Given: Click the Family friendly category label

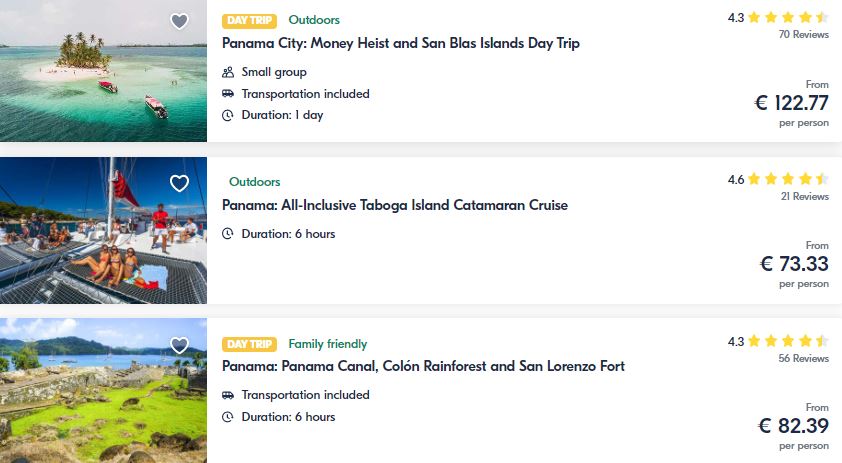Looking at the screenshot, I should [328, 344].
